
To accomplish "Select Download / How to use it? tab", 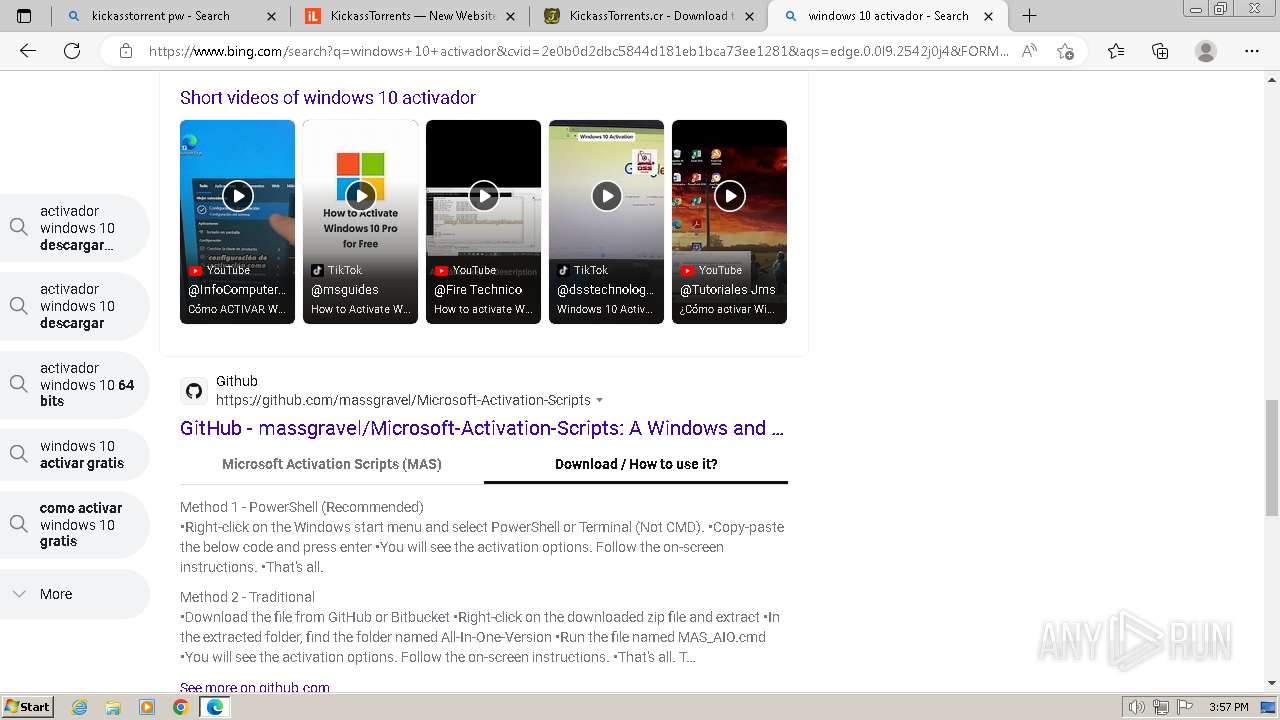I will pyautogui.click(x=636, y=464).
